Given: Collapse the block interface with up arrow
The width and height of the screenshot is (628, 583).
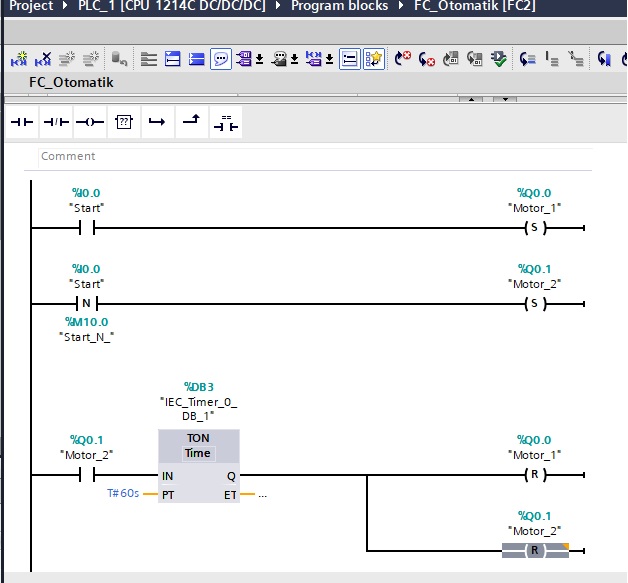Looking at the screenshot, I should [x=471, y=99].
